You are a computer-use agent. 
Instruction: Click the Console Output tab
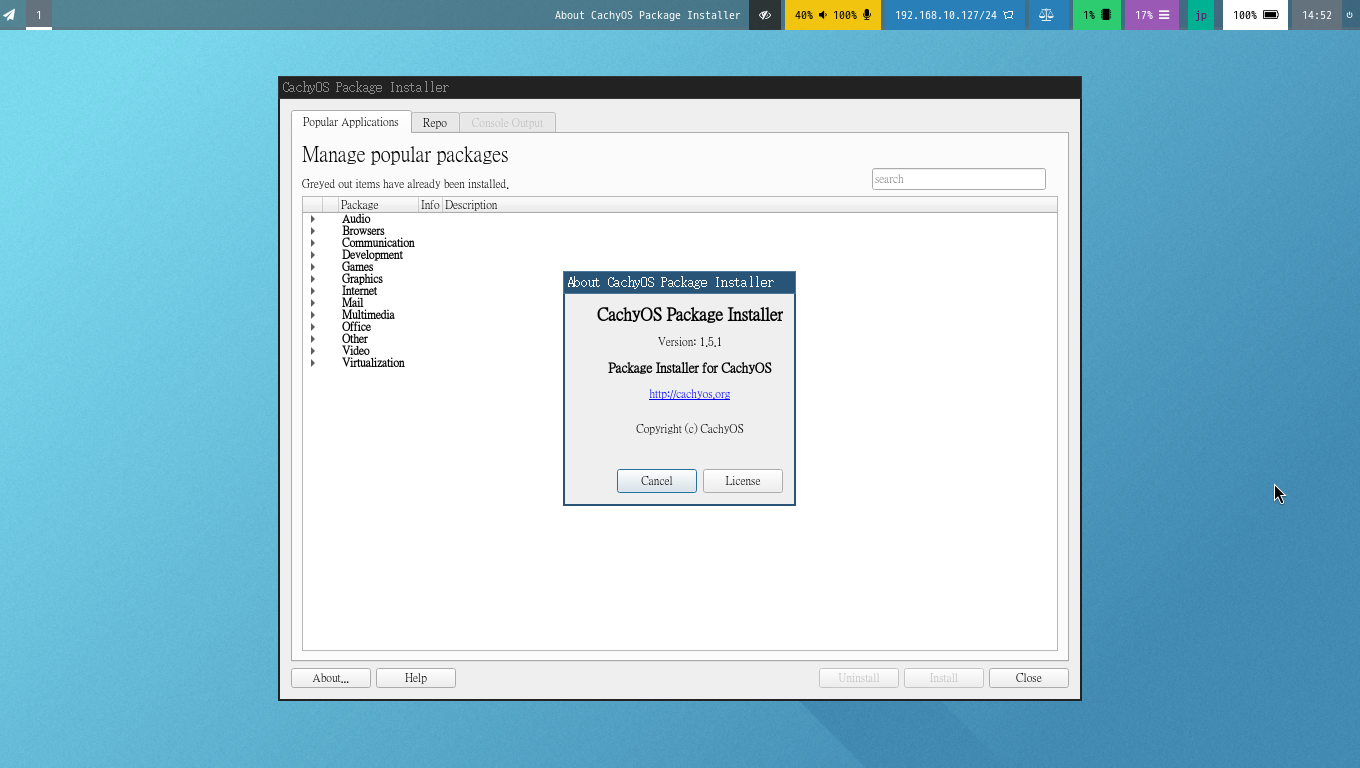pyautogui.click(x=507, y=123)
